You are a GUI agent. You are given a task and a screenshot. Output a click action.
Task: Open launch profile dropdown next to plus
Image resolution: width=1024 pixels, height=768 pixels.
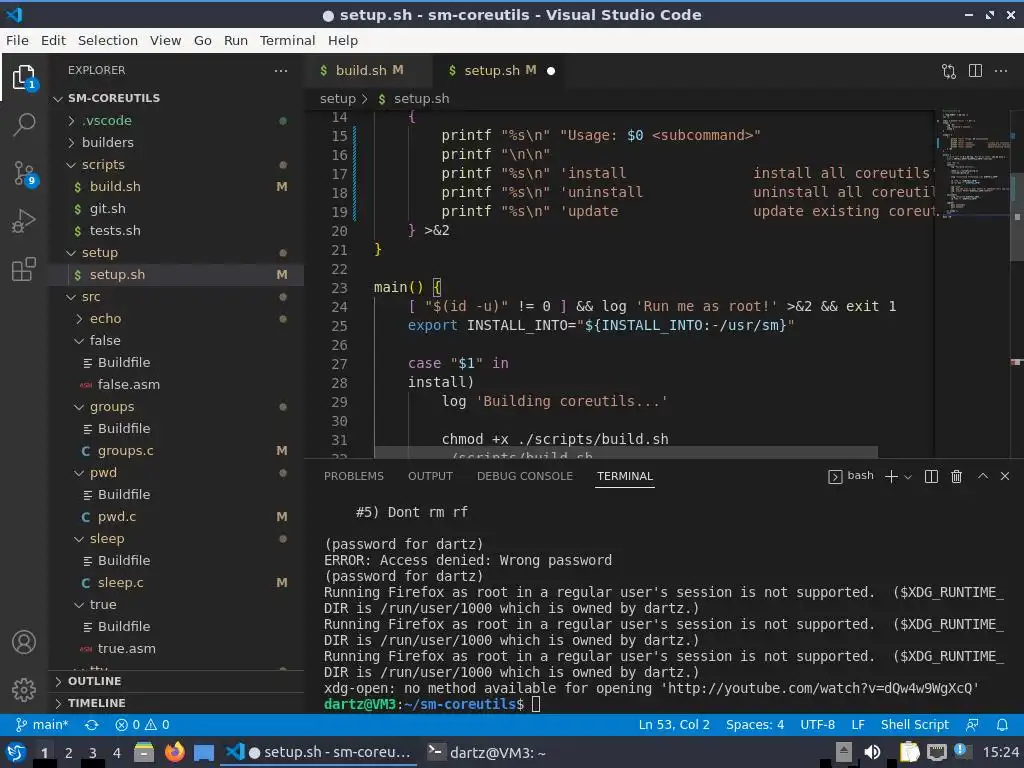coord(908,477)
